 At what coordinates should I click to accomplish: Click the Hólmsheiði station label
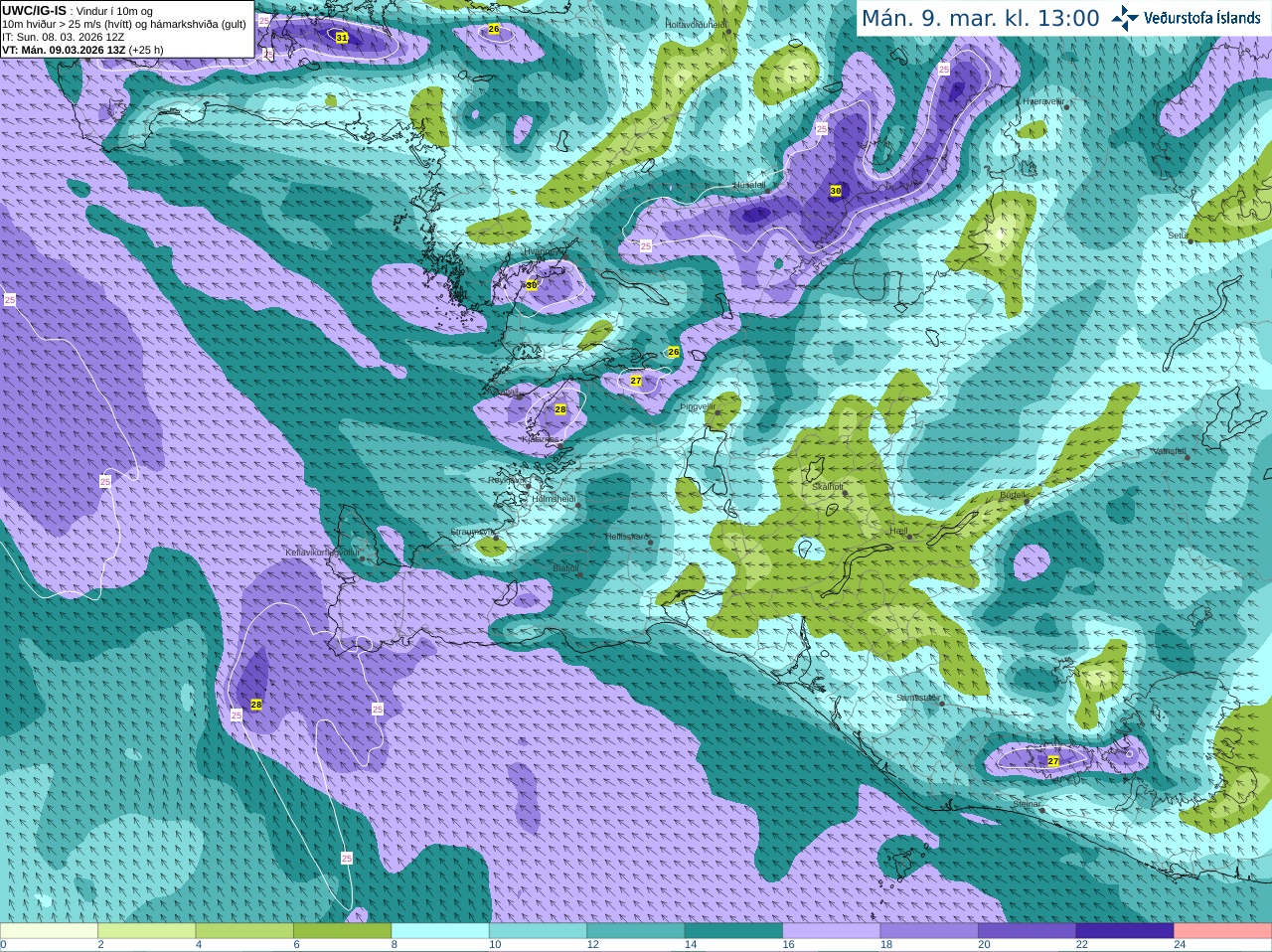[x=554, y=499]
